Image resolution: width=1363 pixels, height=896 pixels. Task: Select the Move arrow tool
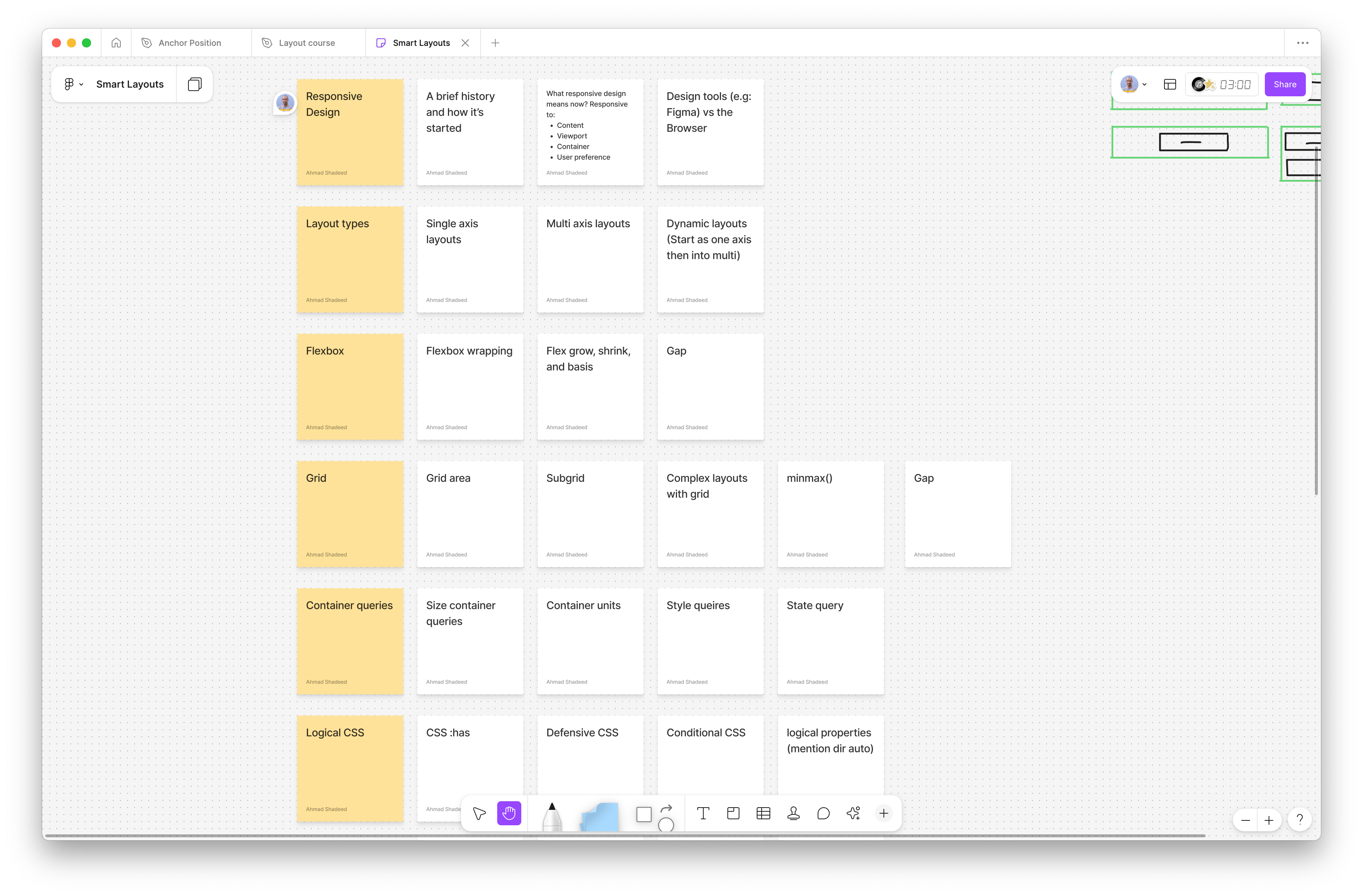click(x=479, y=814)
